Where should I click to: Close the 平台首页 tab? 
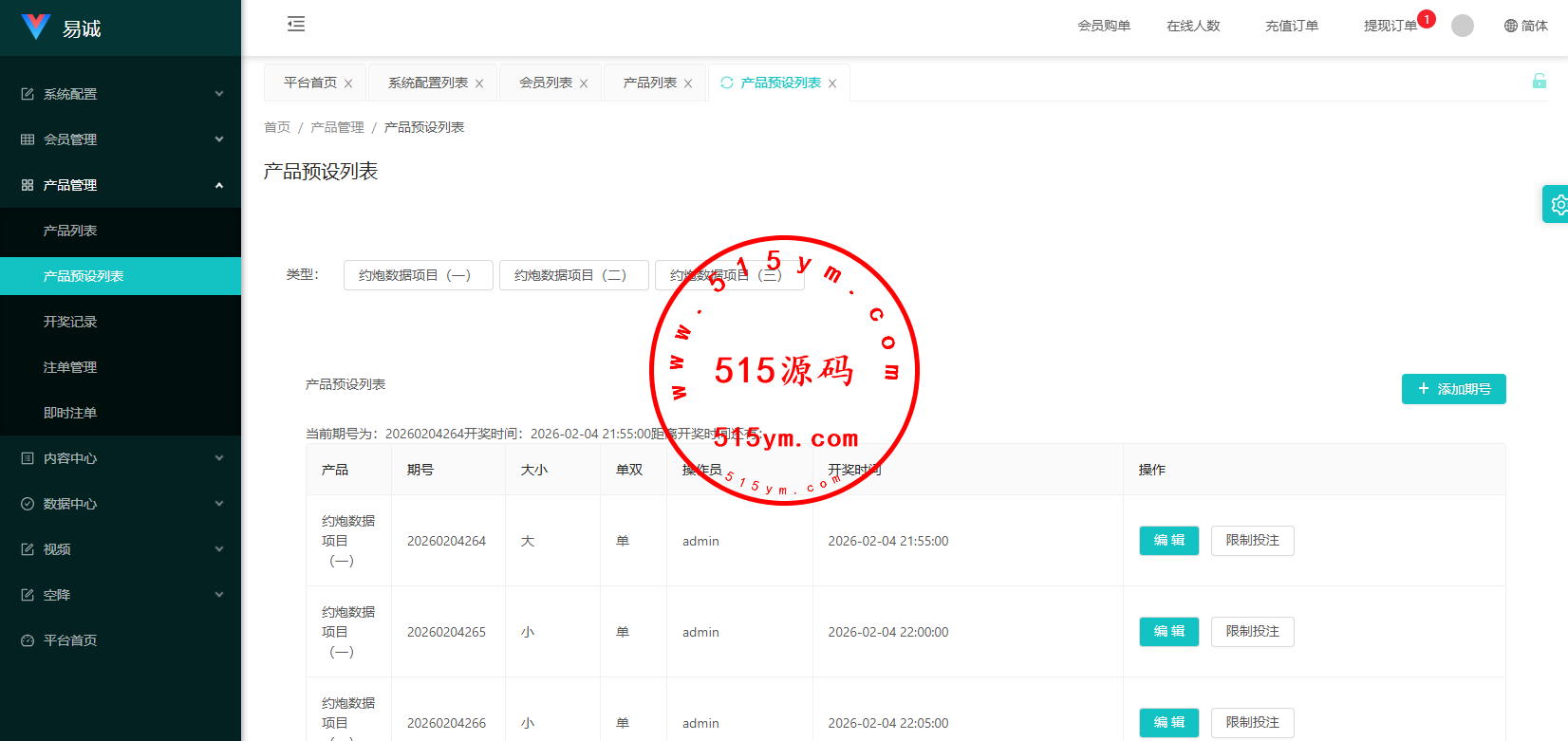pos(348,83)
